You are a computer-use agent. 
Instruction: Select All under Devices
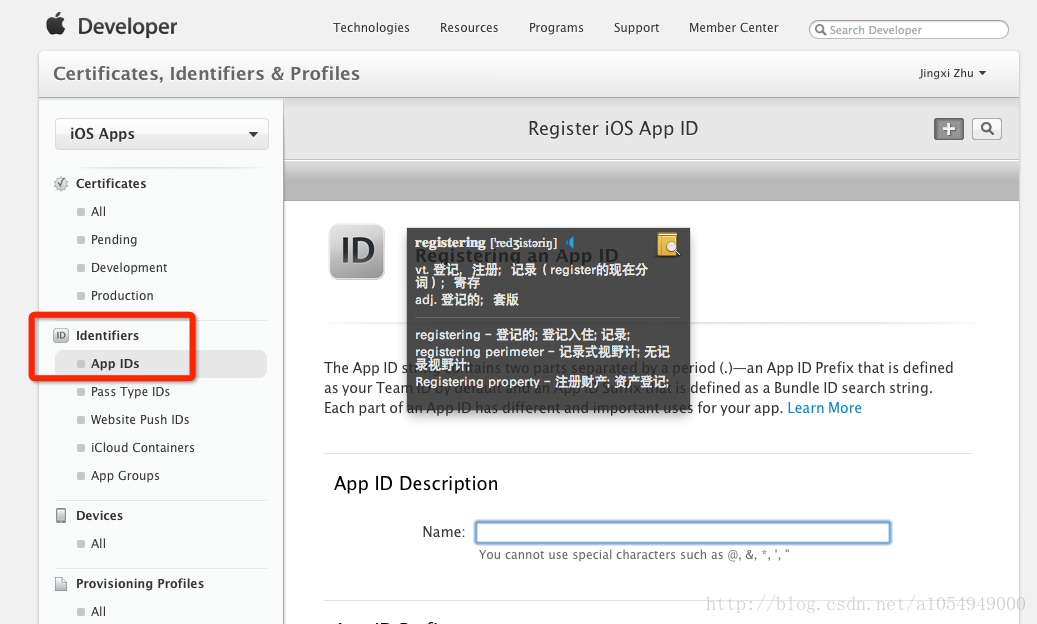(98, 544)
